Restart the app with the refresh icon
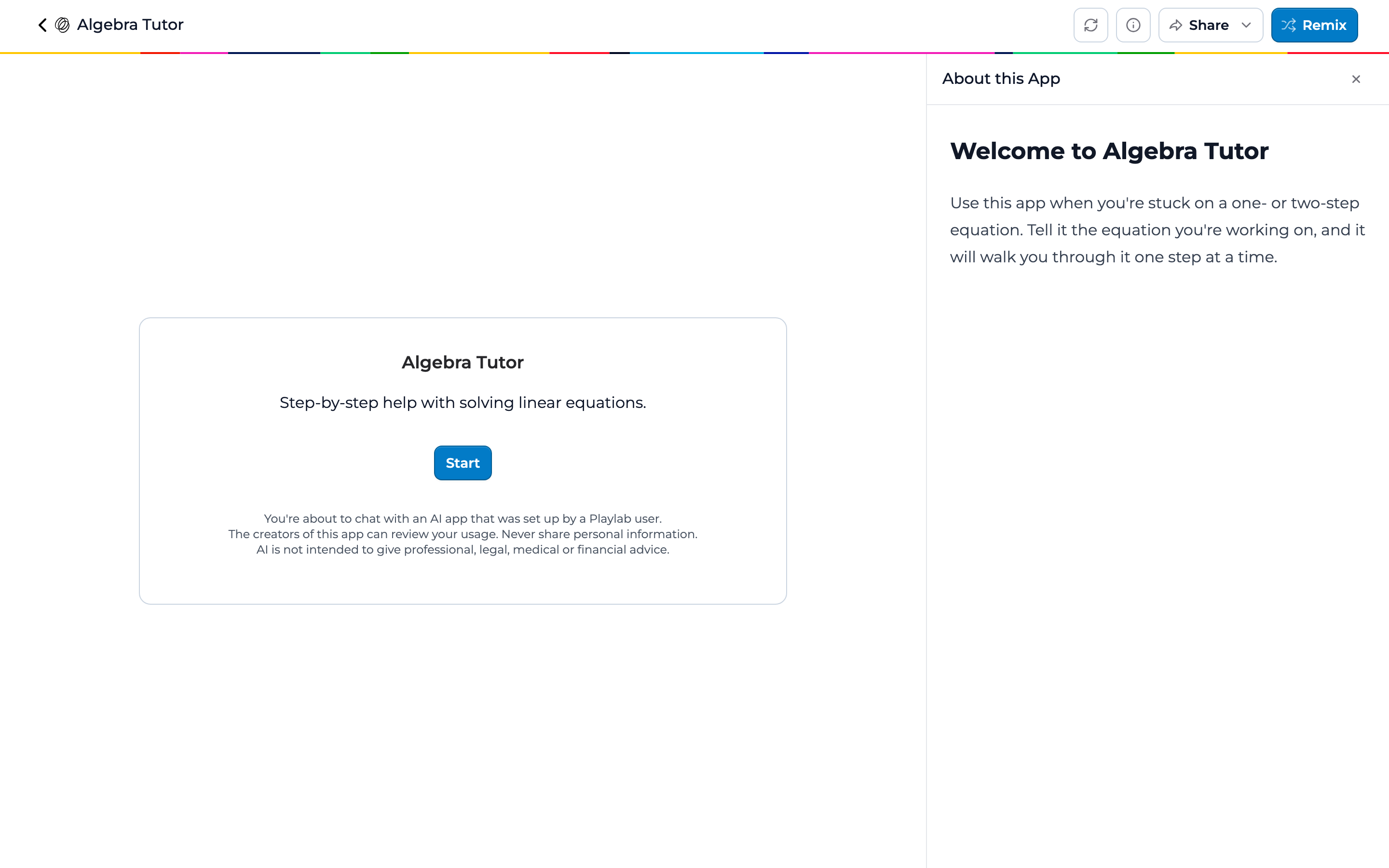Viewport: 1389px width, 868px height. click(1090, 25)
